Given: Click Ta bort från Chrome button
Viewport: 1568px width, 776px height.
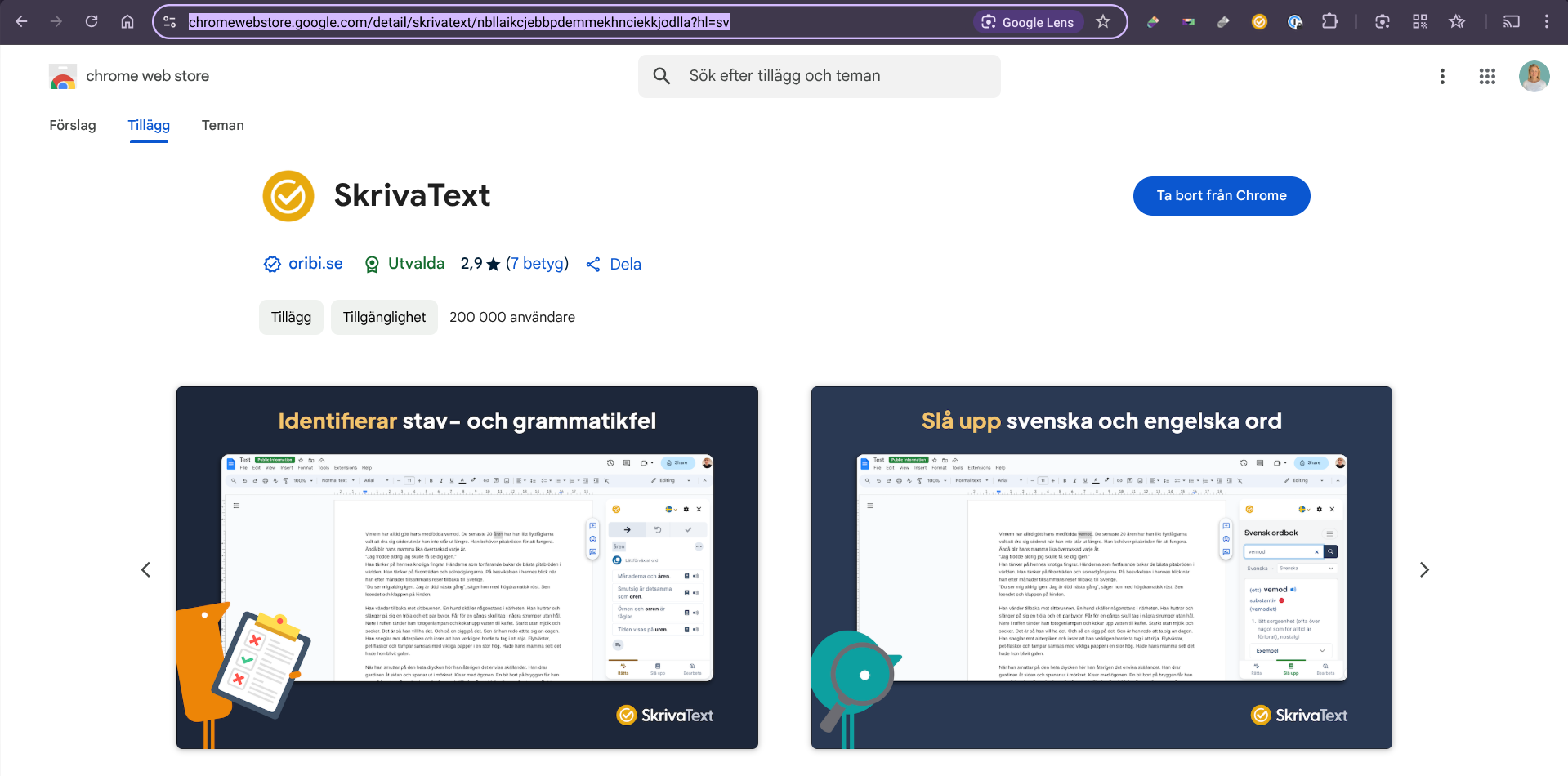Looking at the screenshot, I should coord(1222,196).
